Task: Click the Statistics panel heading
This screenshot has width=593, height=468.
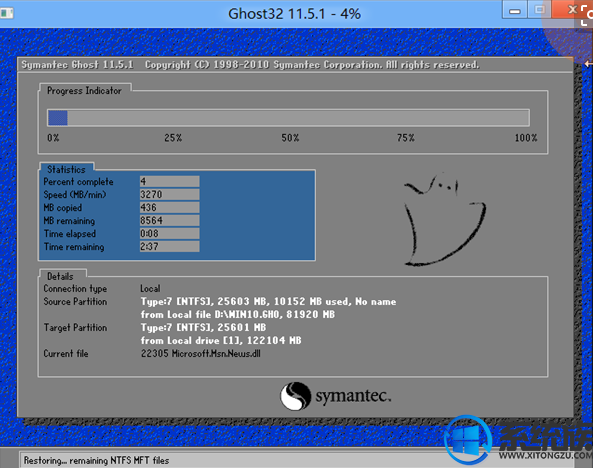Action: click(66, 169)
